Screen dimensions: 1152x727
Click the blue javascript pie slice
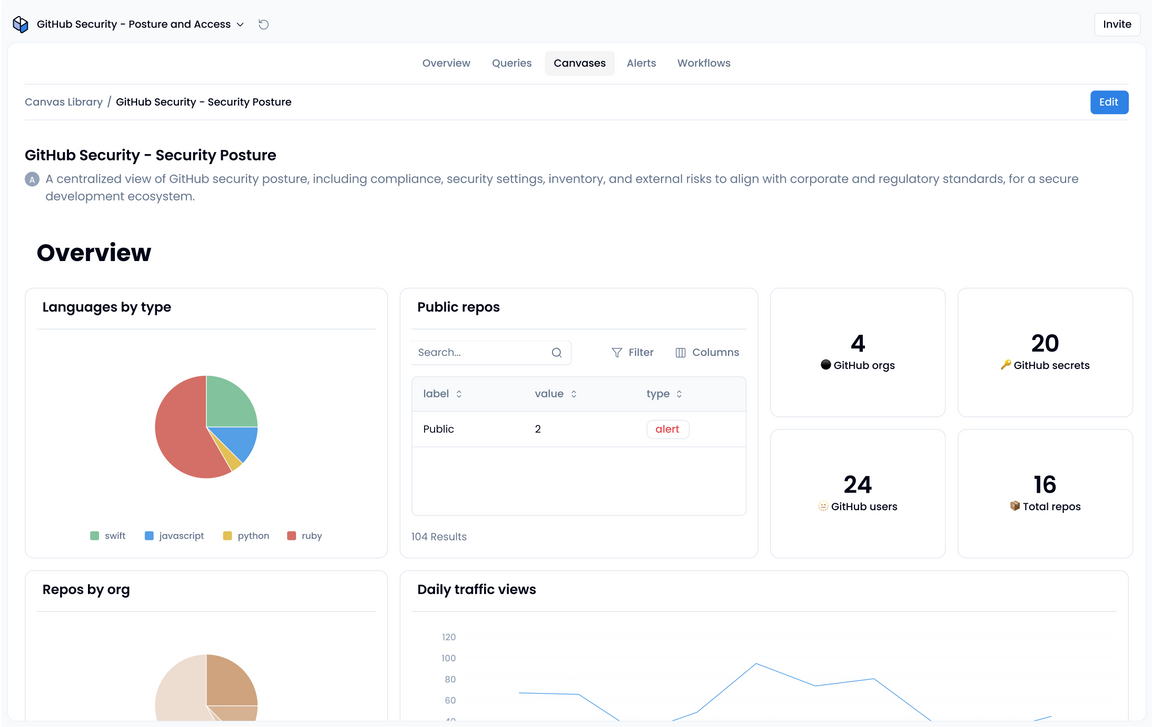coord(242,442)
